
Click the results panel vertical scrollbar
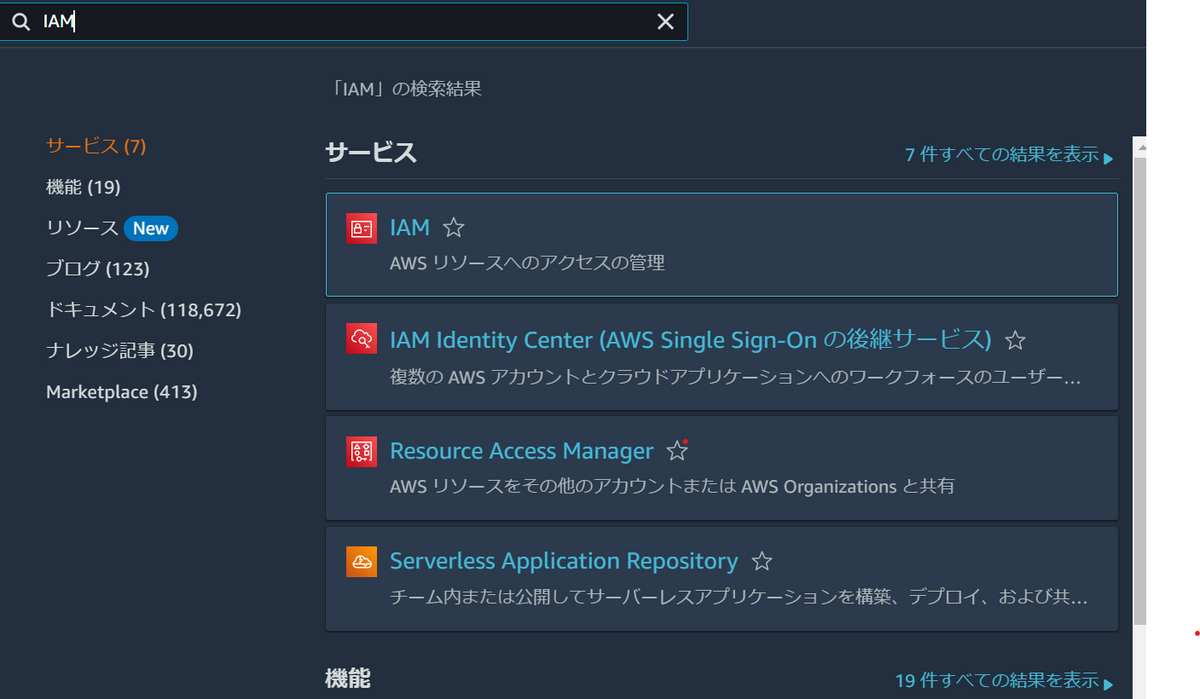[x=1139, y=390]
